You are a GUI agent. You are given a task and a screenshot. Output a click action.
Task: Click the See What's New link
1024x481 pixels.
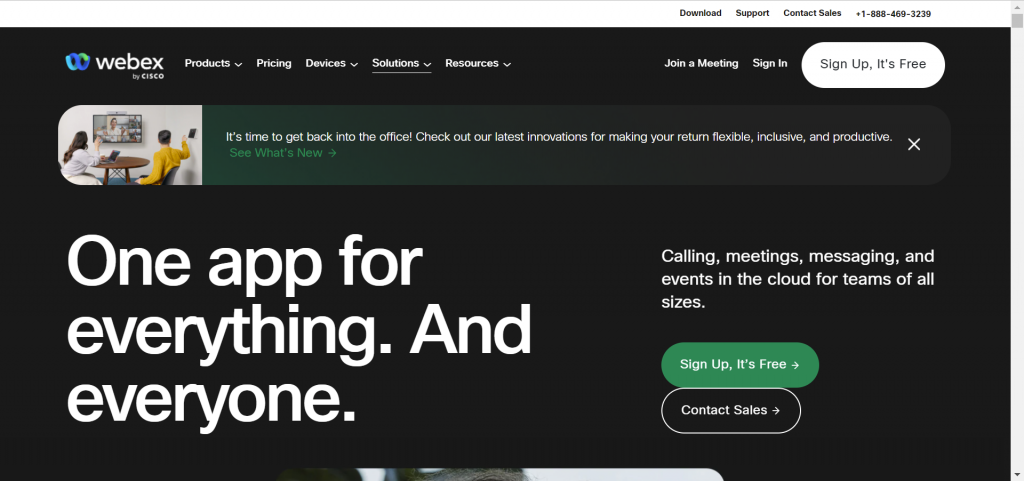click(x=283, y=153)
